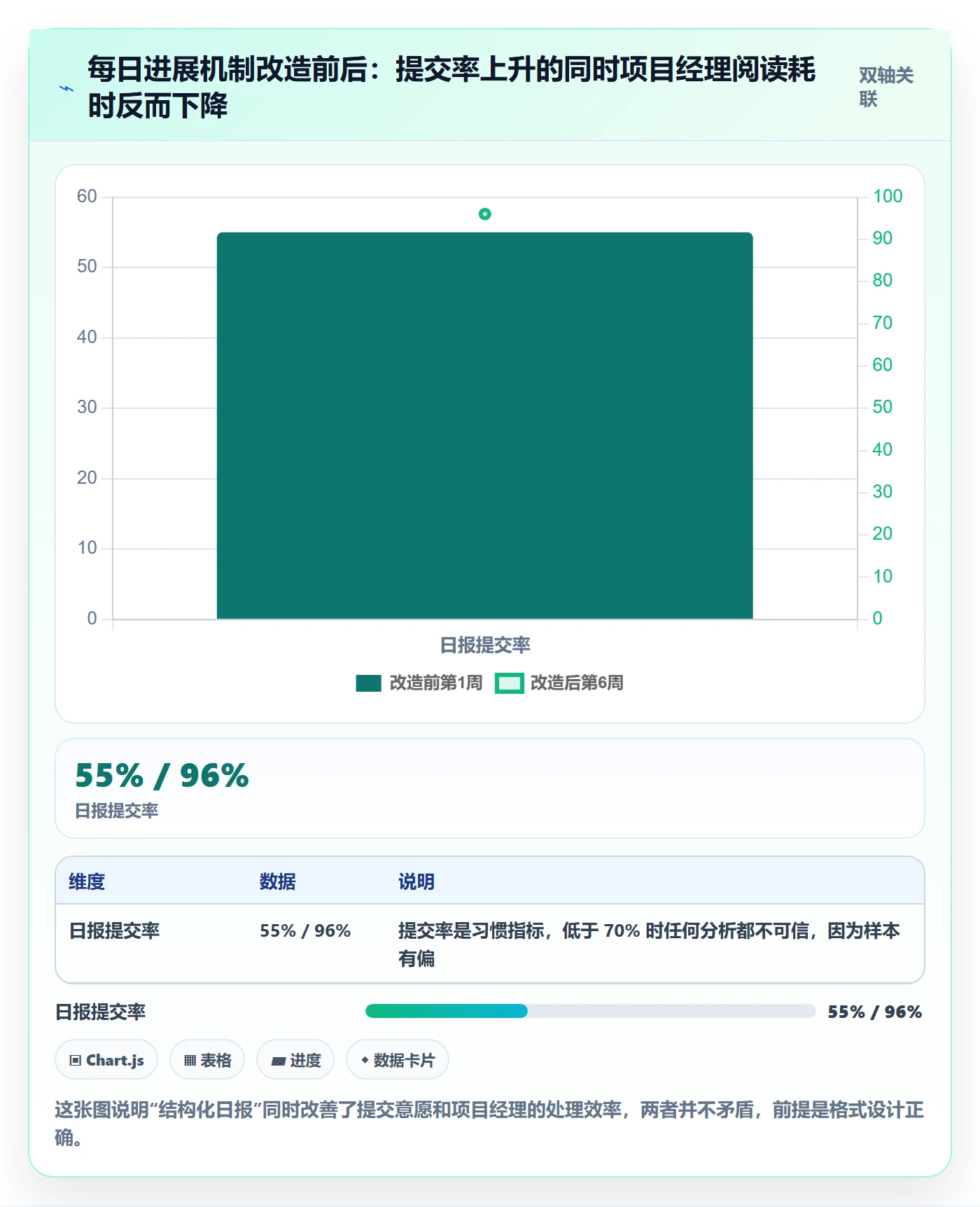Image resolution: width=980 pixels, height=1207 pixels.
Task: Click the 数据卡片 chip
Action: (398, 1060)
